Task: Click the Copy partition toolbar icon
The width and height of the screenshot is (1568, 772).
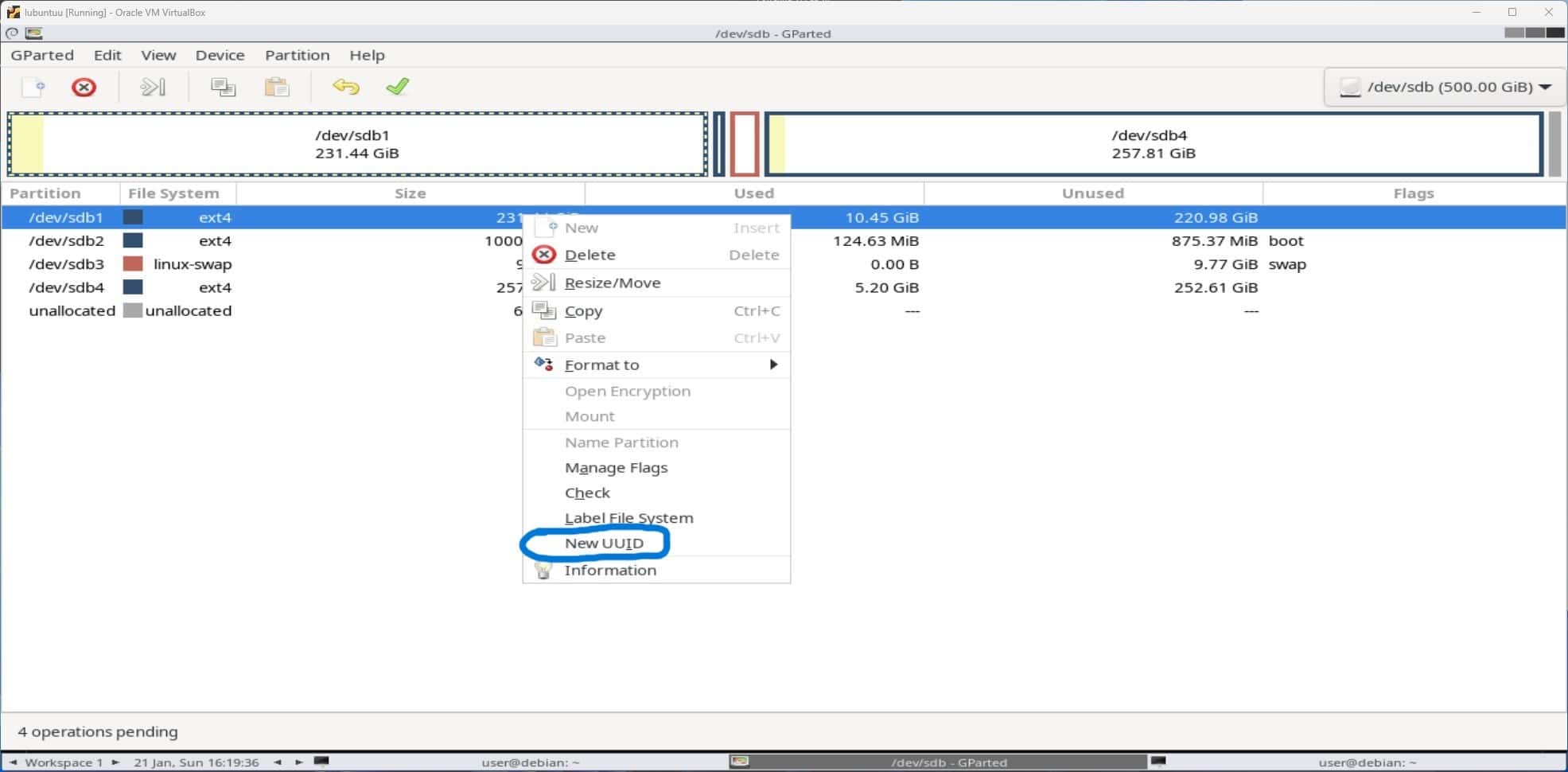Action: click(x=223, y=87)
